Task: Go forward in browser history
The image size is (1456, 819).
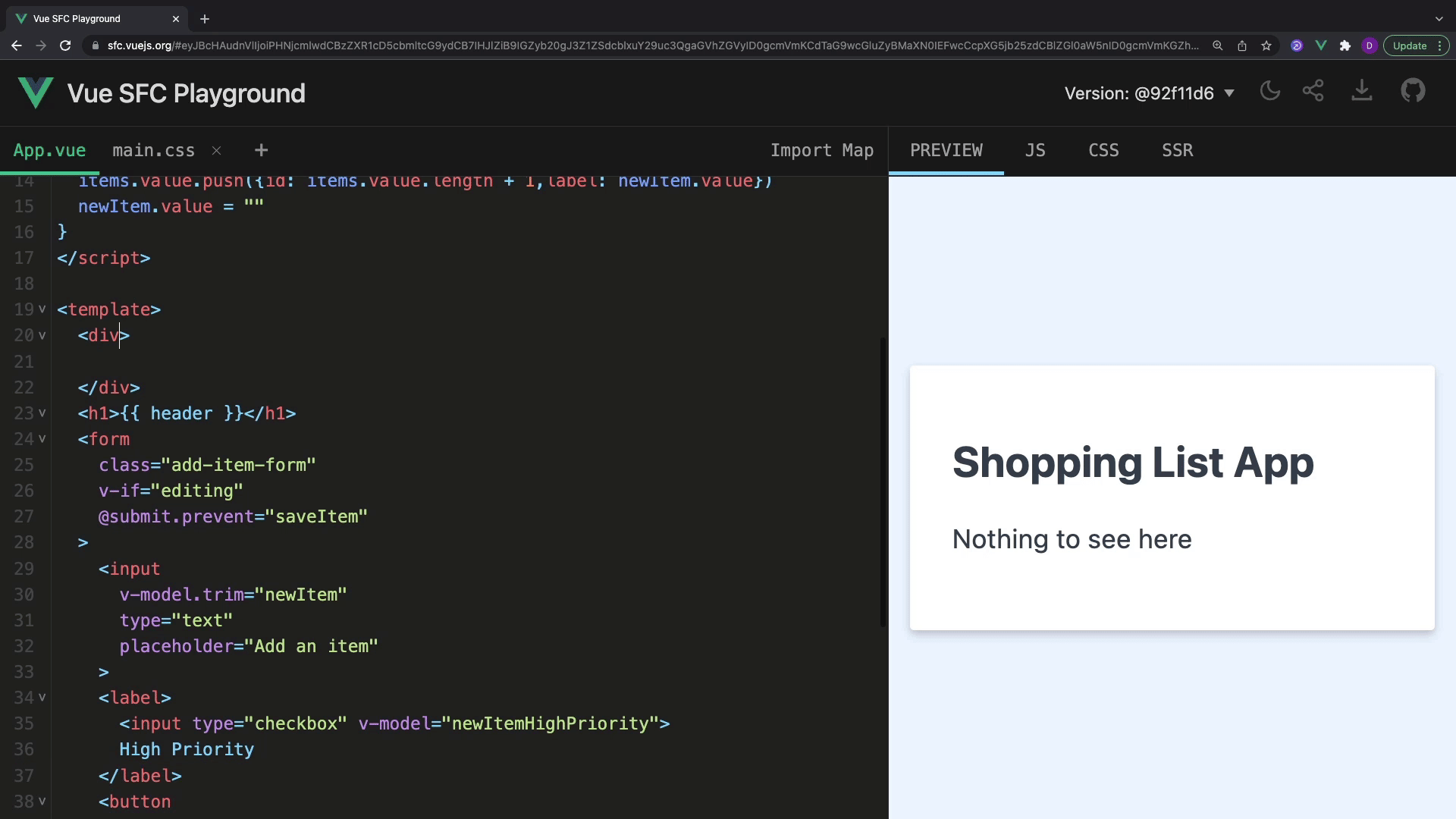Action: pos(41,45)
